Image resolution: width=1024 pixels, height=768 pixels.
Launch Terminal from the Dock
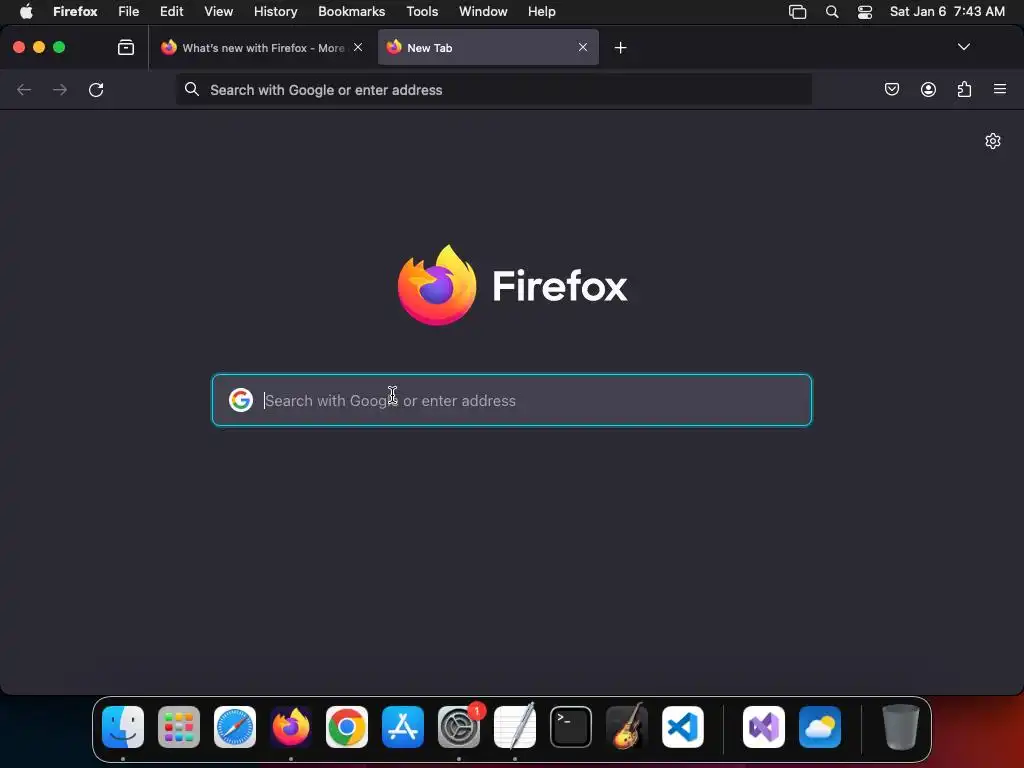coord(571,727)
